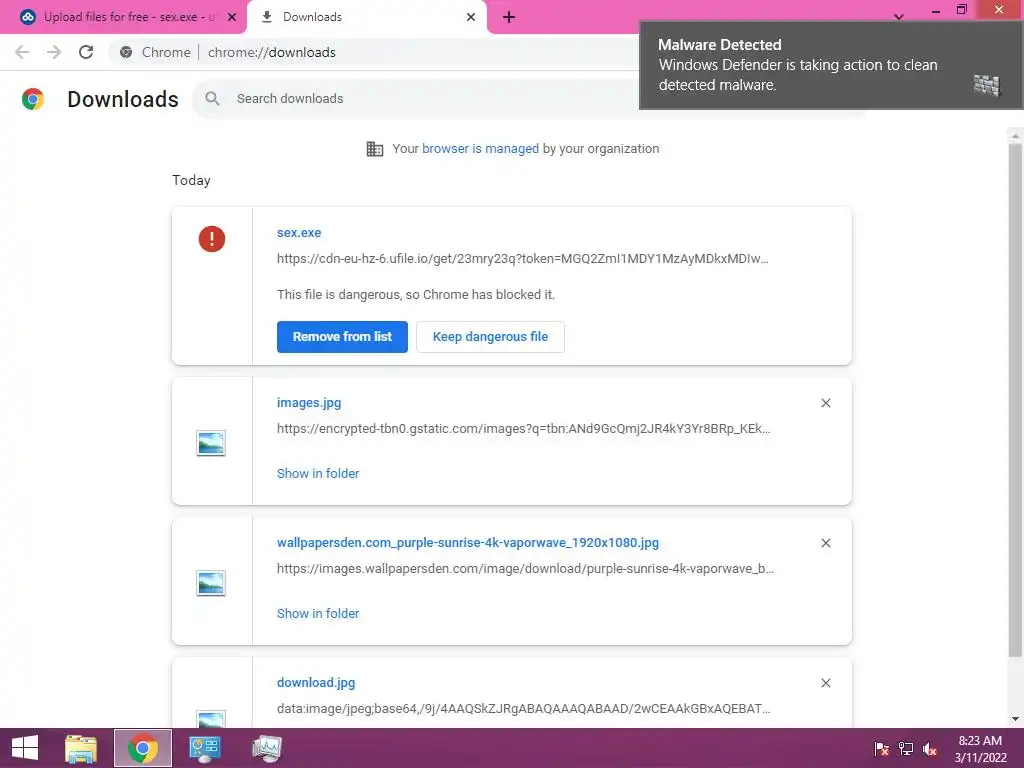
Task: Click the Windows Defender icon in notification
Action: (987, 85)
